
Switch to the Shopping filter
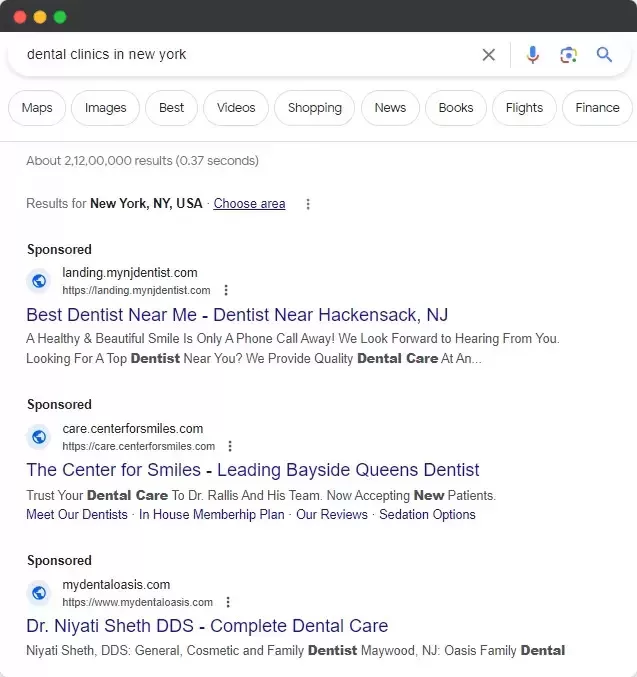pos(315,108)
